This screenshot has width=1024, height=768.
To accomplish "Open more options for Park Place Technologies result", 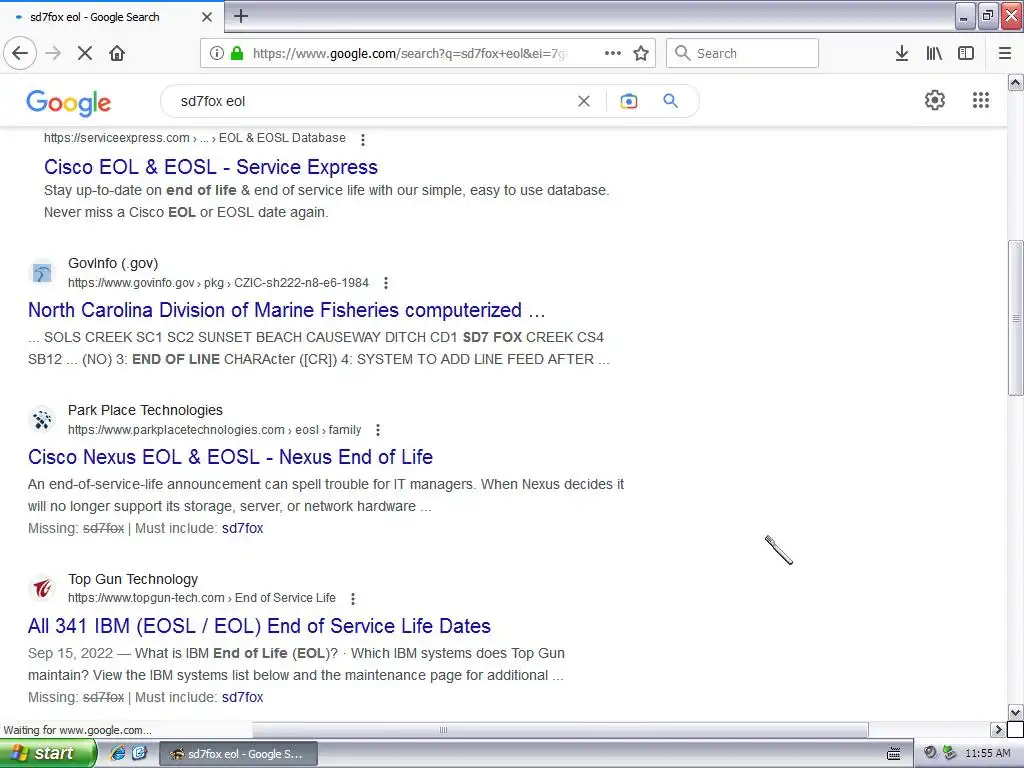I will tap(378, 430).
